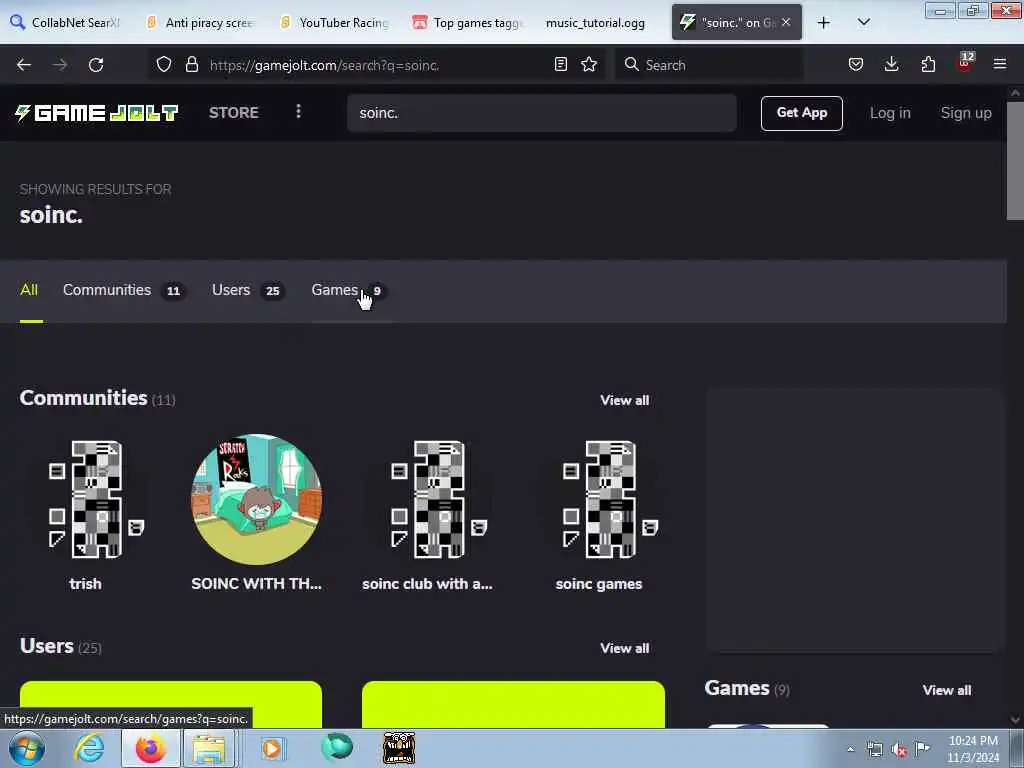Click the extension icon with badge 12
The width and height of the screenshot is (1024, 768).
click(965, 63)
